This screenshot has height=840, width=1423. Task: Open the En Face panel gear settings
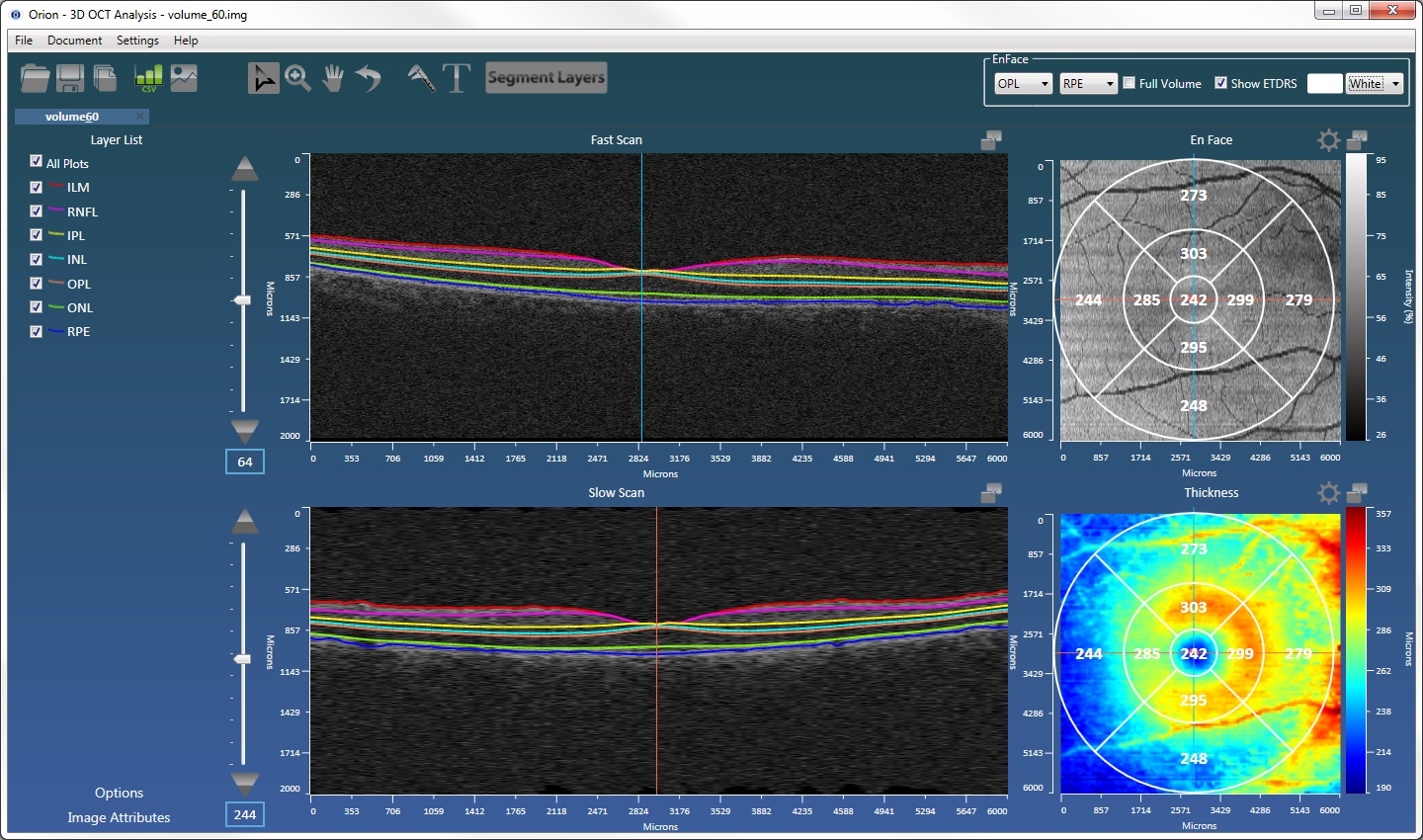1329,140
